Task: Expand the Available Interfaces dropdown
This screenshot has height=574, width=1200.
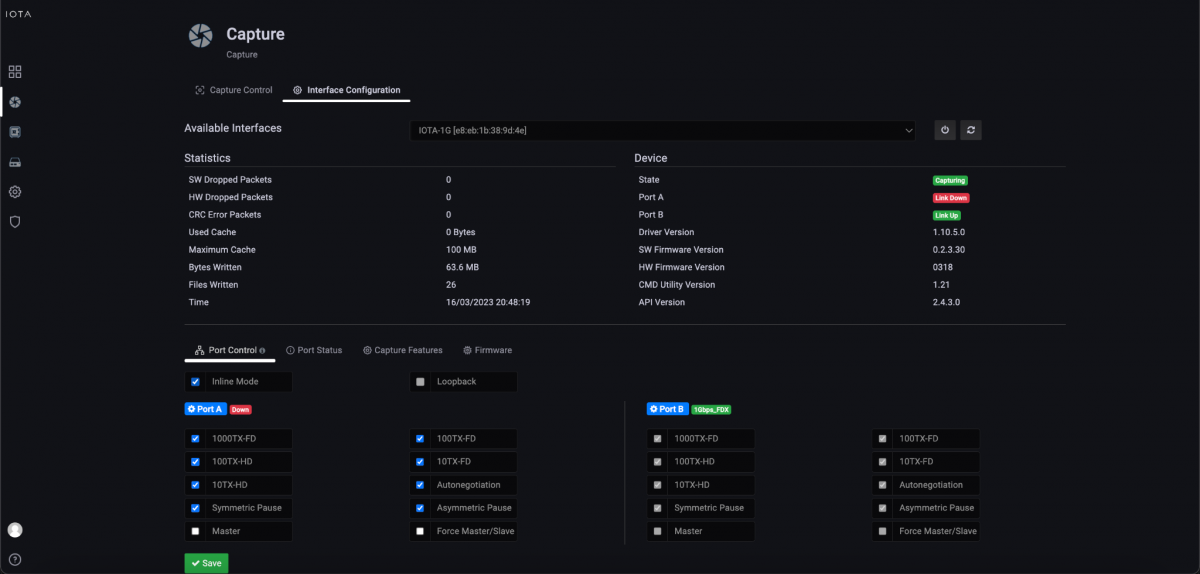Action: coord(663,130)
